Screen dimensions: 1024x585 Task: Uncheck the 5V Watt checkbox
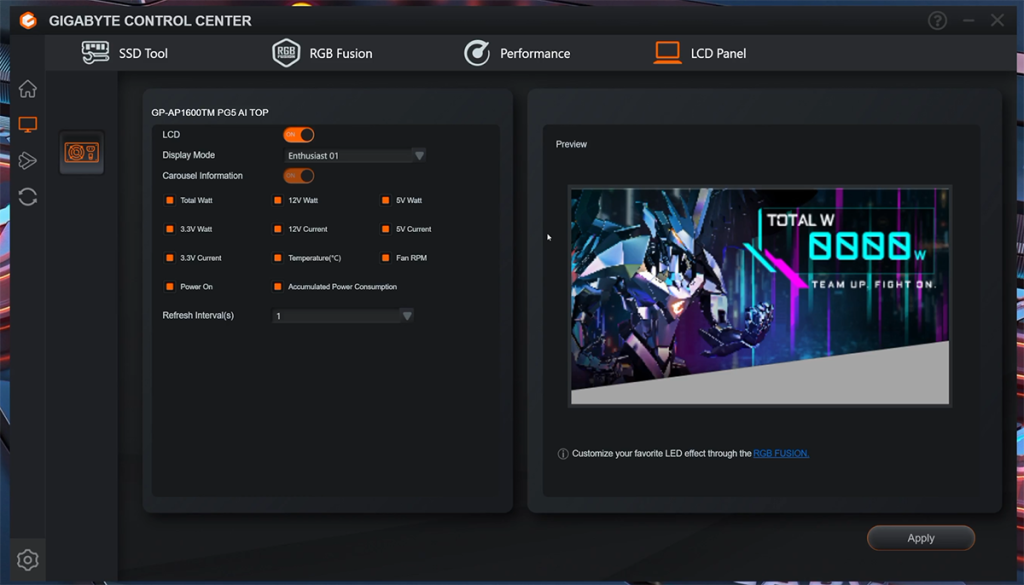point(385,200)
